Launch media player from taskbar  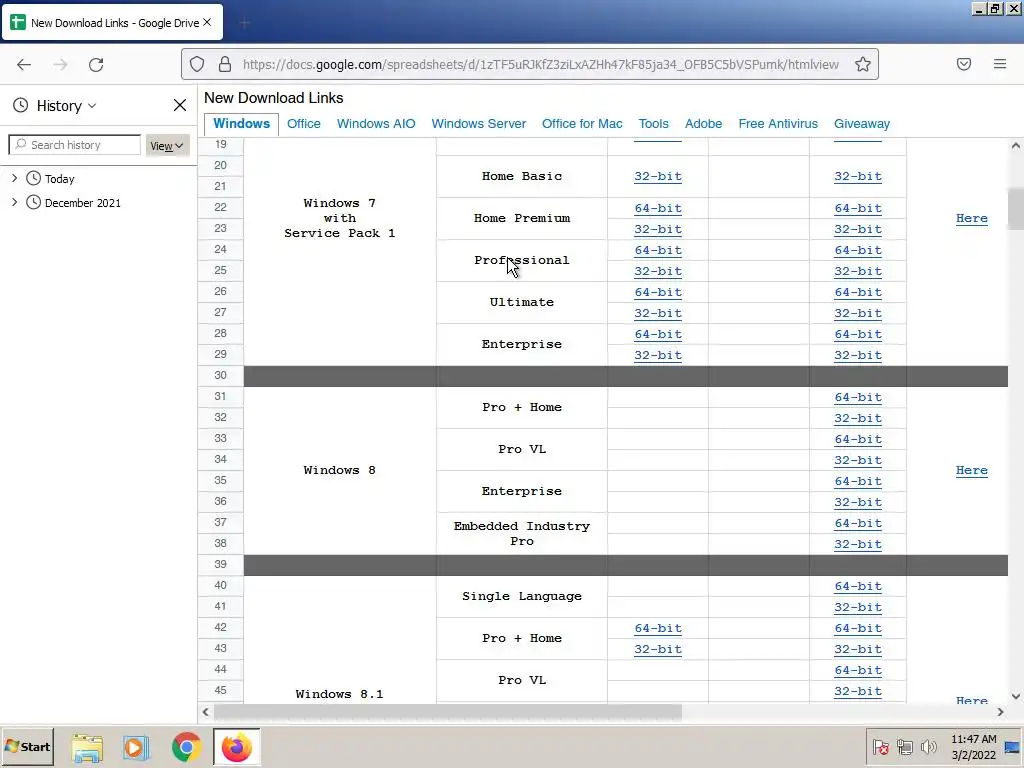pos(136,748)
